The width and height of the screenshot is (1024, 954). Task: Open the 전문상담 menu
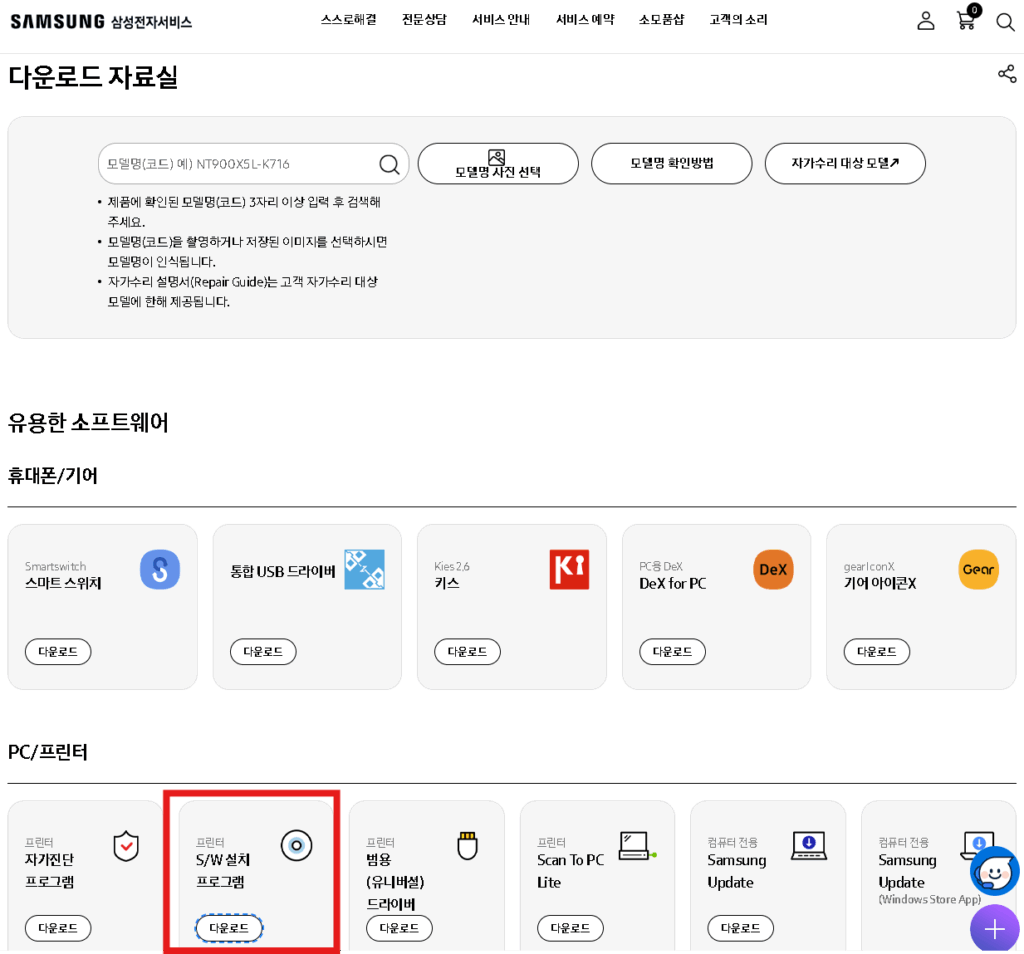424,20
